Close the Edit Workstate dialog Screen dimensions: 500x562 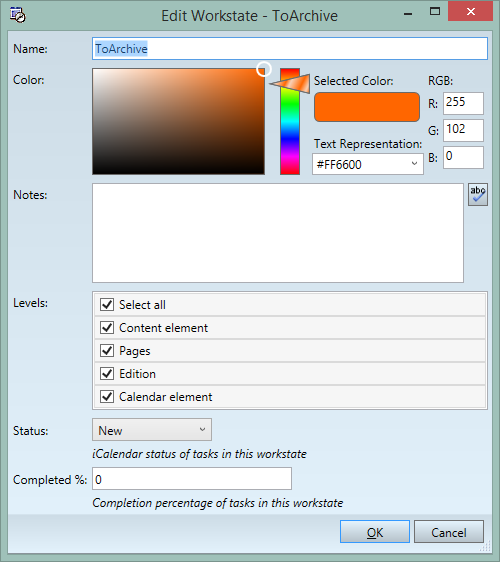coord(471,11)
